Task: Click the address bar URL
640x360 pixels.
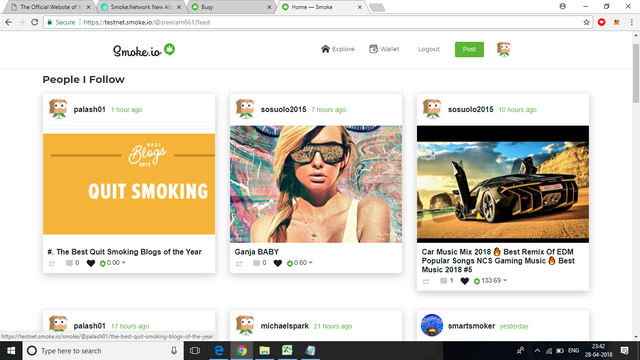Action: (147, 22)
